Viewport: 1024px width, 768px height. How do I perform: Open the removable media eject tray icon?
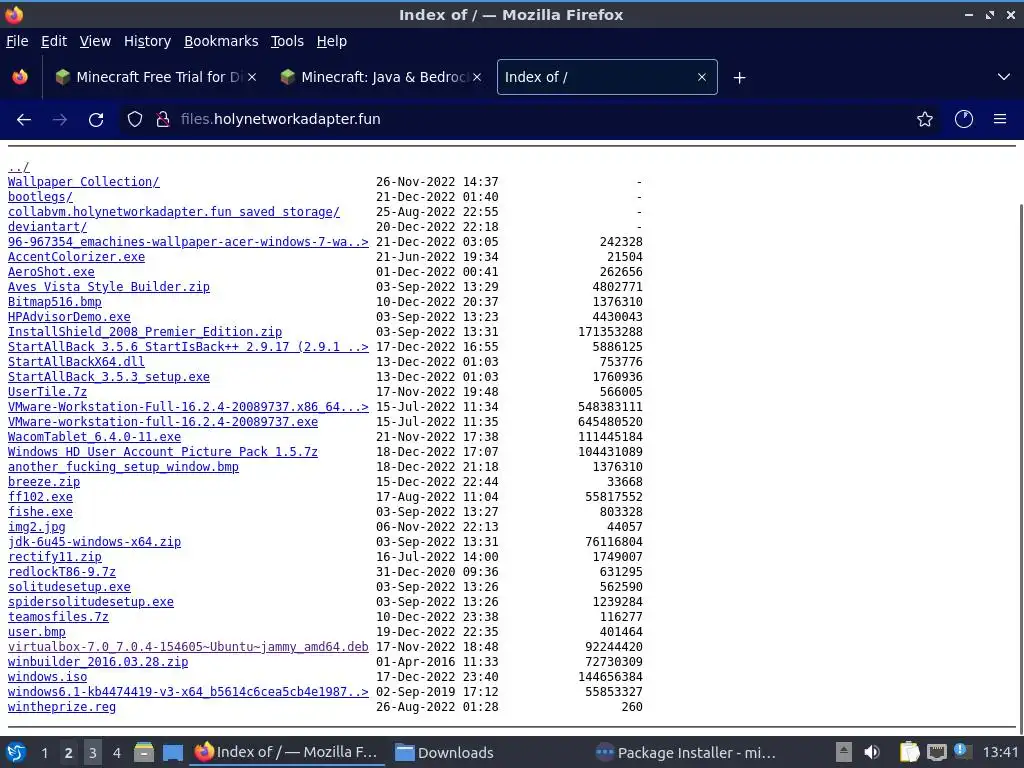(x=844, y=752)
